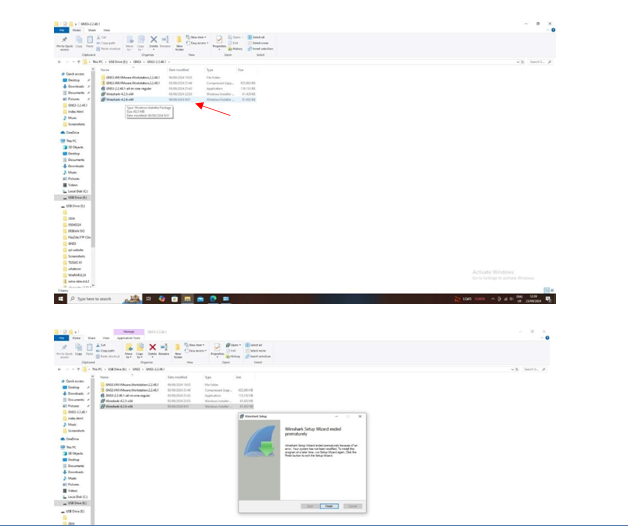Click New folder icon in upper Explorer ribbon

[x=179, y=40]
